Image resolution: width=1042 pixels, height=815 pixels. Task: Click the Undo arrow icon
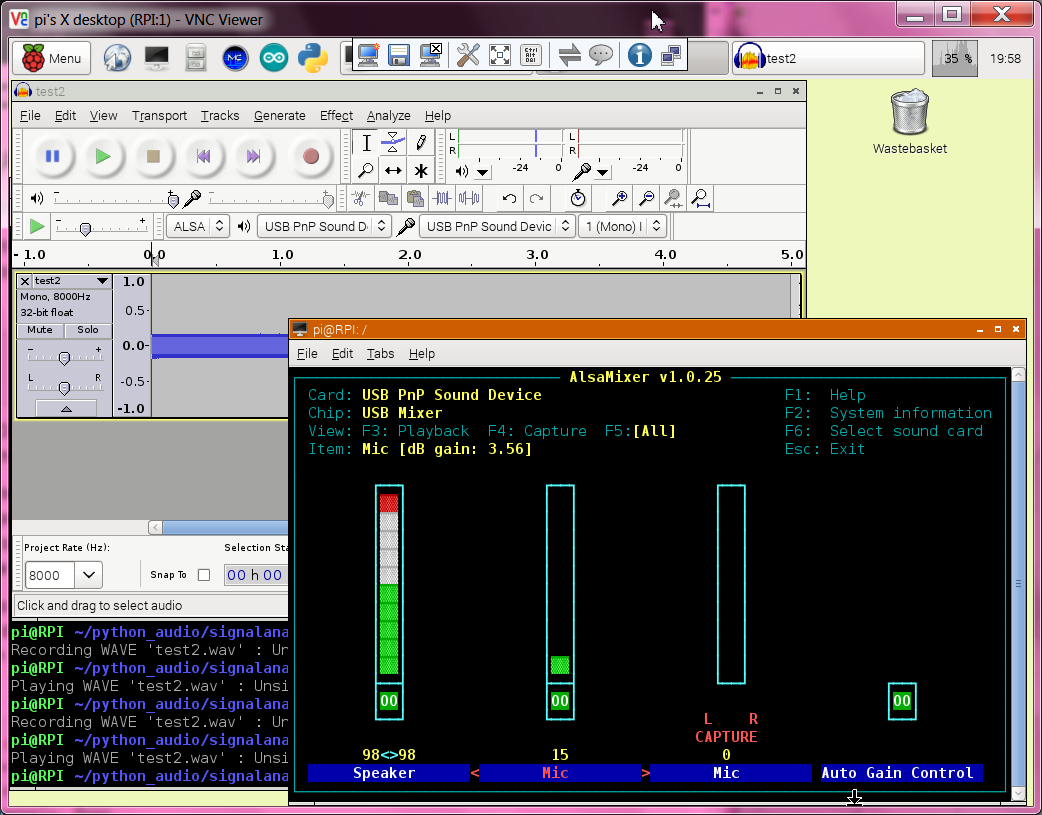tap(509, 198)
